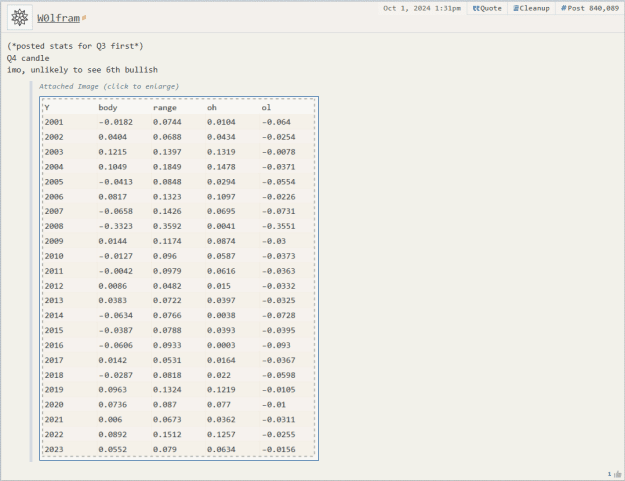625x481 pixels.
Task: Click the body value 0.006
Action: 110,420
